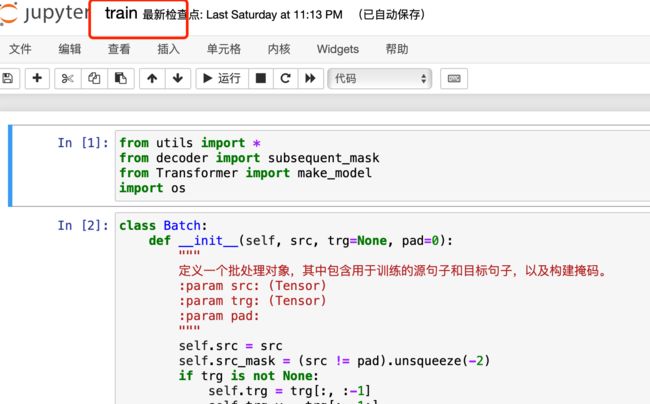This screenshot has height=404, width=650.
Task: Click the 'self.src = src' line
Action: coord(230,346)
